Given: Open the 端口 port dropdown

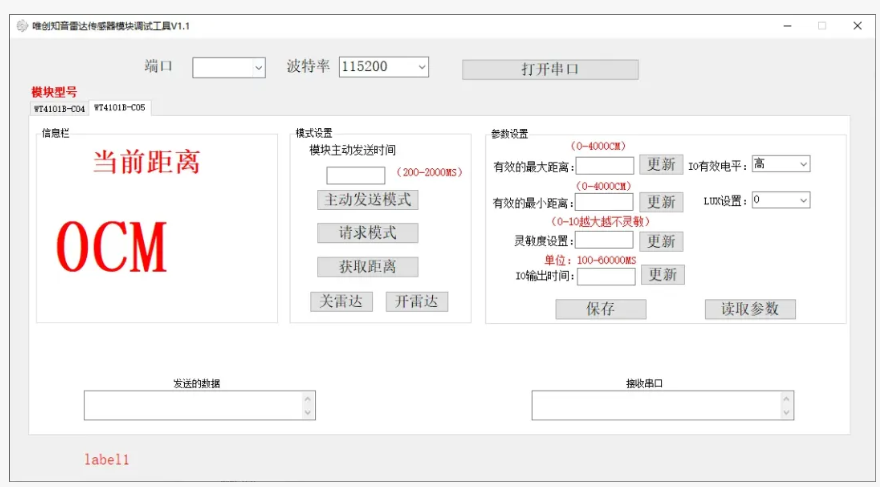Looking at the screenshot, I should [229, 67].
